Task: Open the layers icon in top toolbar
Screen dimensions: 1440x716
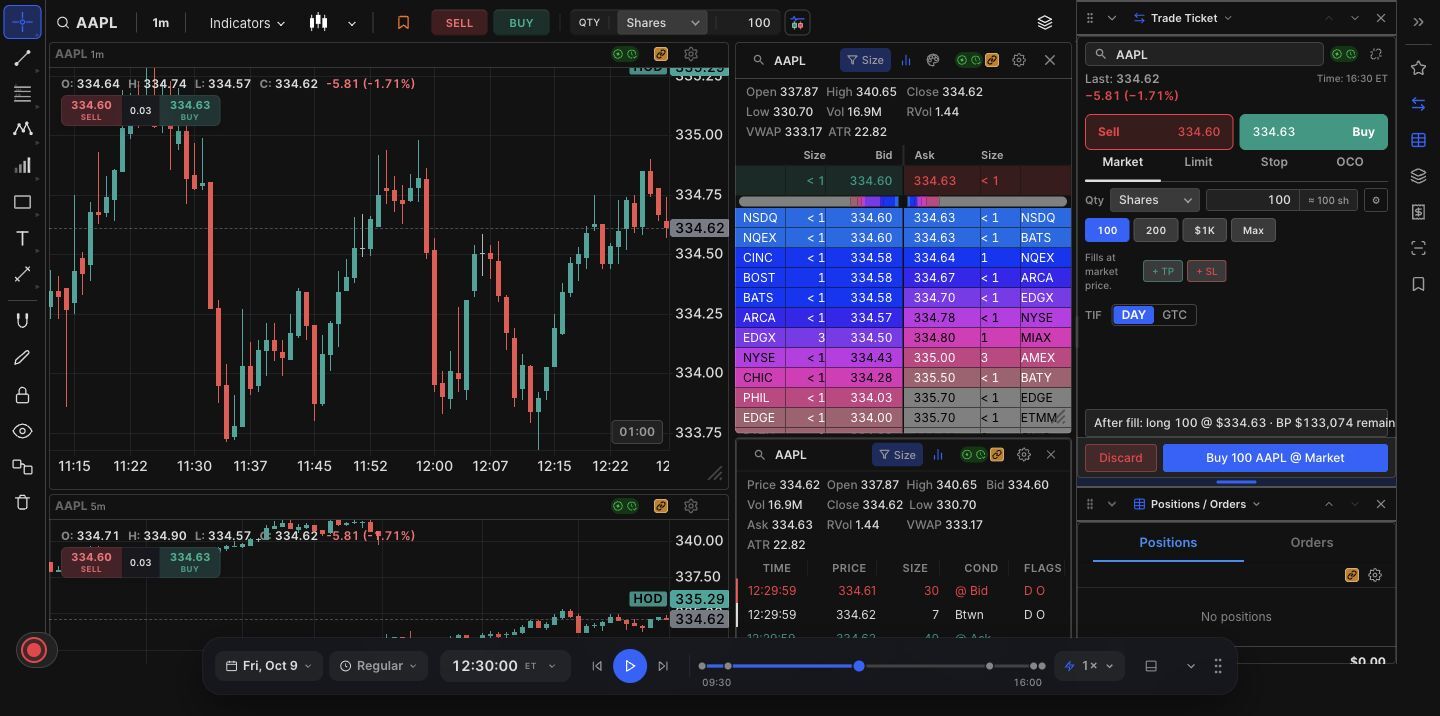Action: coord(1045,22)
